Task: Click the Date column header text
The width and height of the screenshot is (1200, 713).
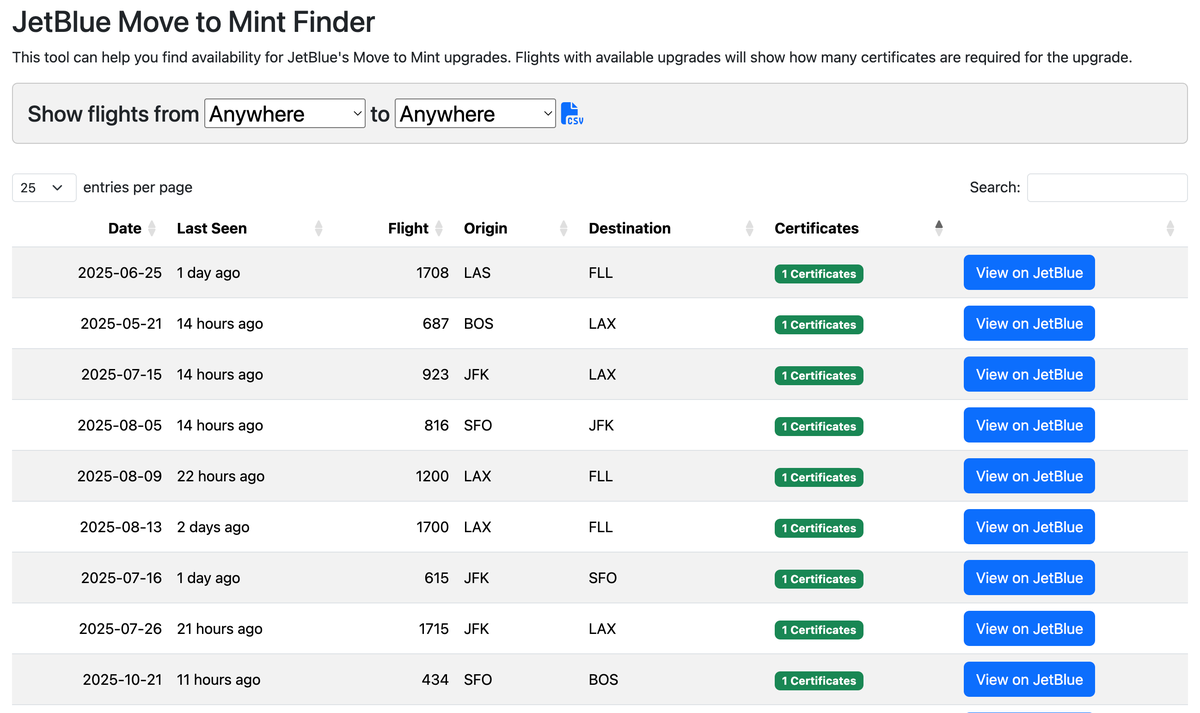Action: [x=125, y=229]
